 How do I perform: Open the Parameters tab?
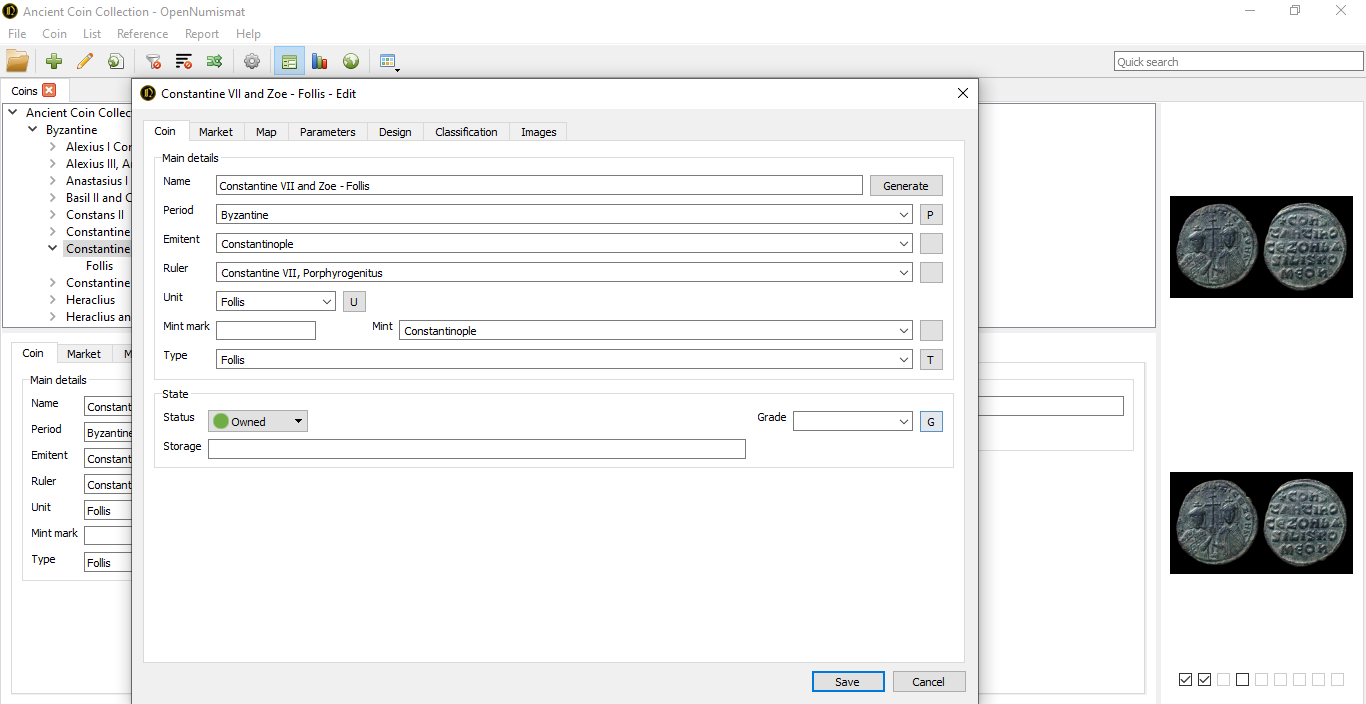click(328, 132)
